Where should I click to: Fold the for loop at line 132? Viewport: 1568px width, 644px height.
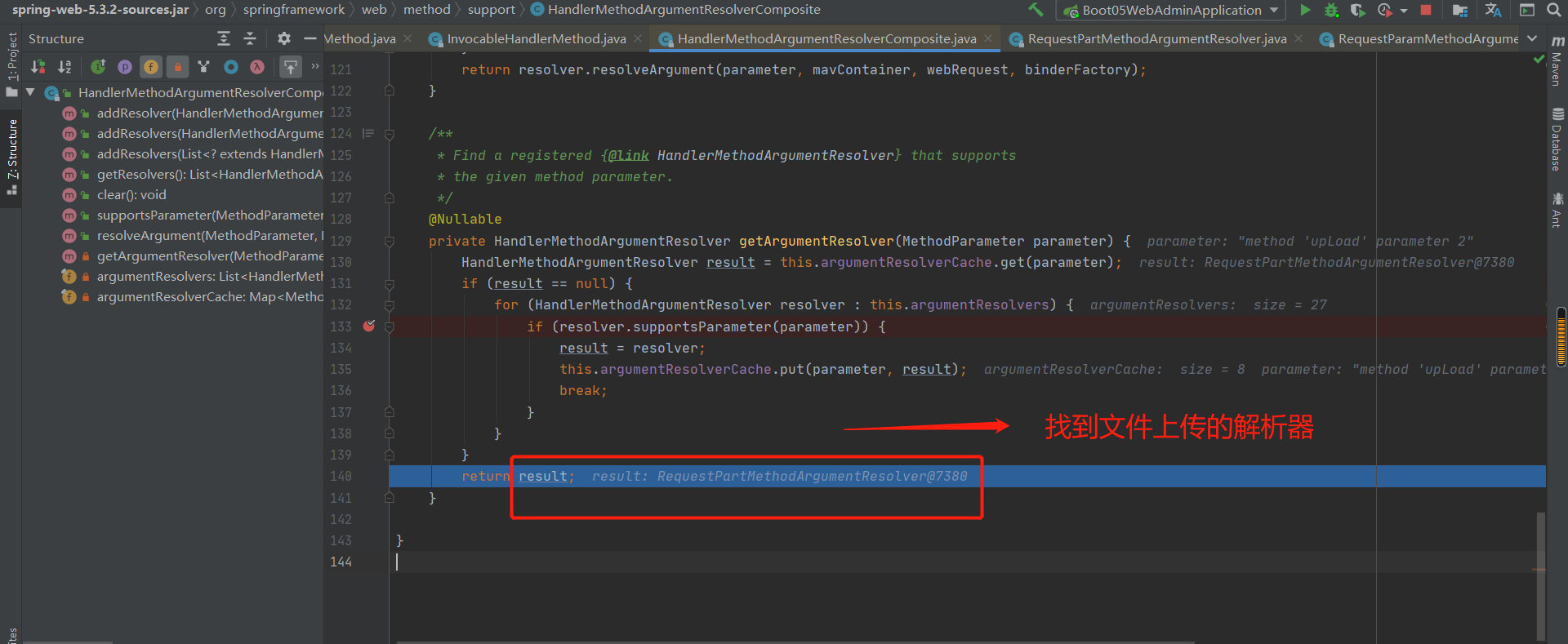(390, 305)
